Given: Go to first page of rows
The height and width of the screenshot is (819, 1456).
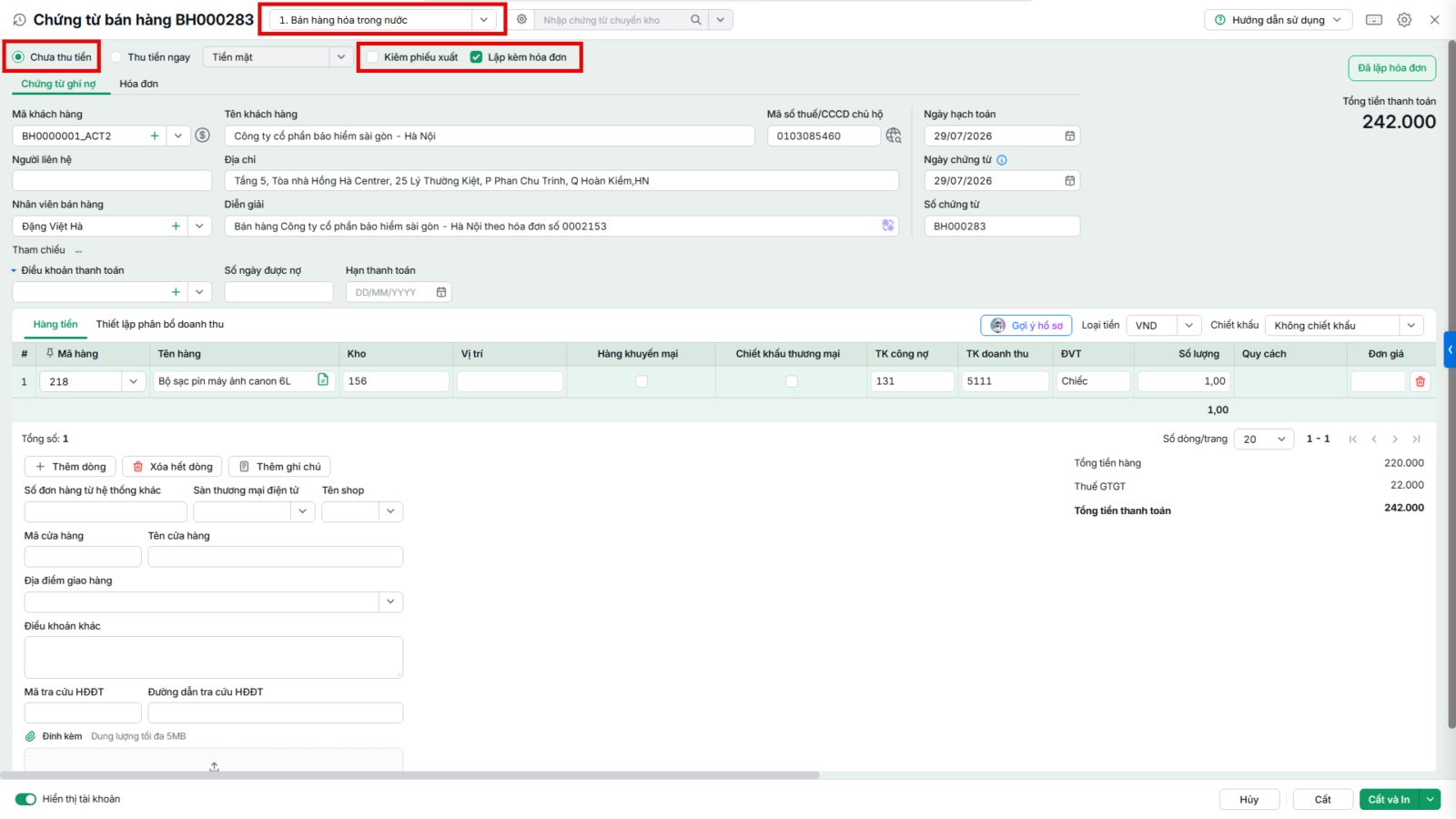Looking at the screenshot, I should [1353, 439].
